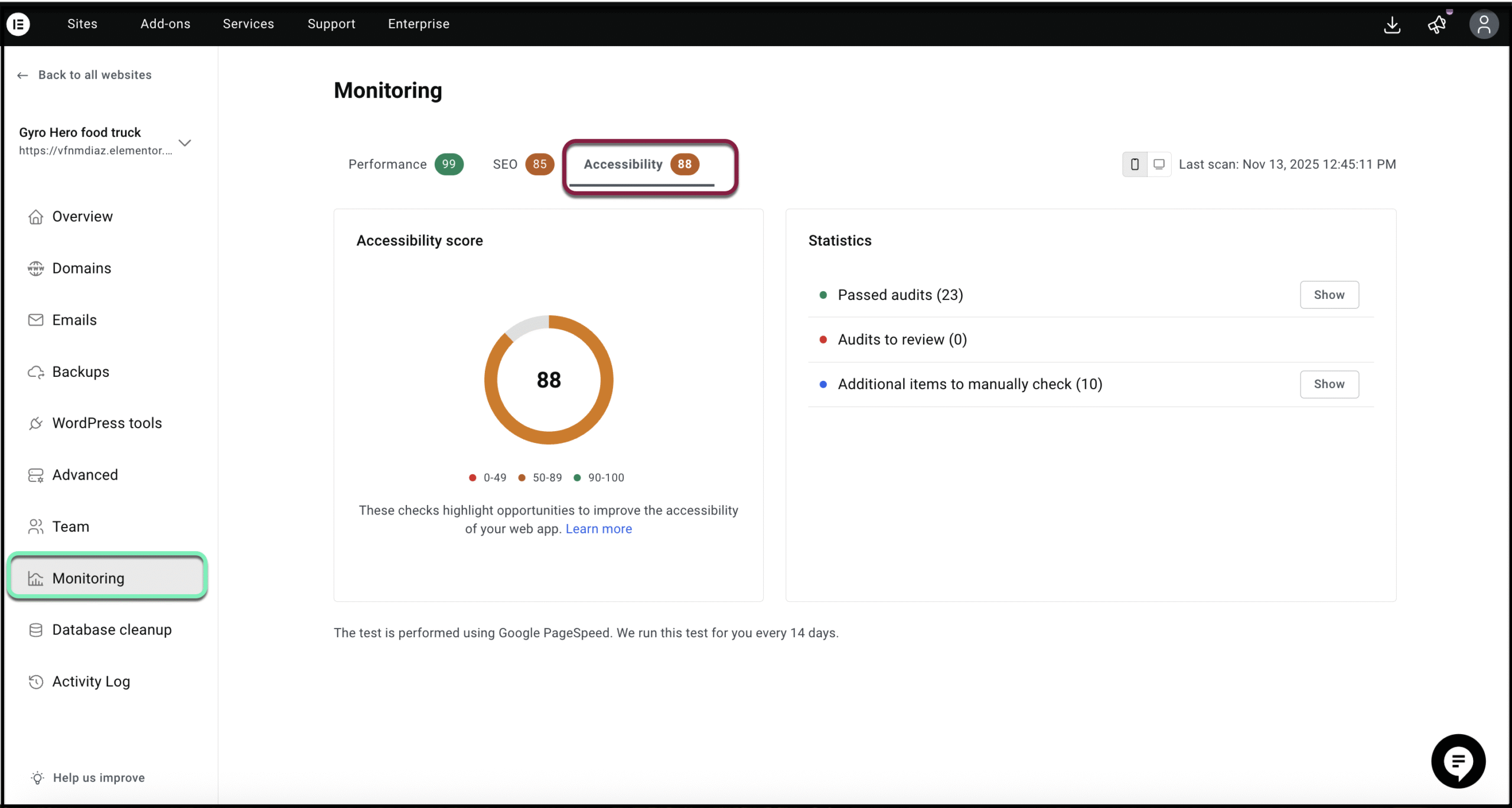Screen dimensions: 1512x808
Task: Click the accessibility score donut gauge
Action: tap(549, 380)
